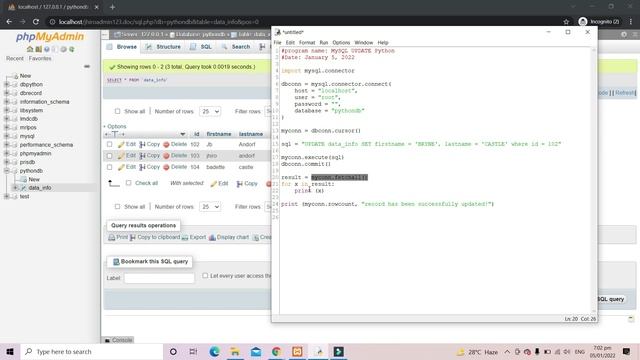Switch to the Browse tab
The image size is (640, 360).
(122, 47)
